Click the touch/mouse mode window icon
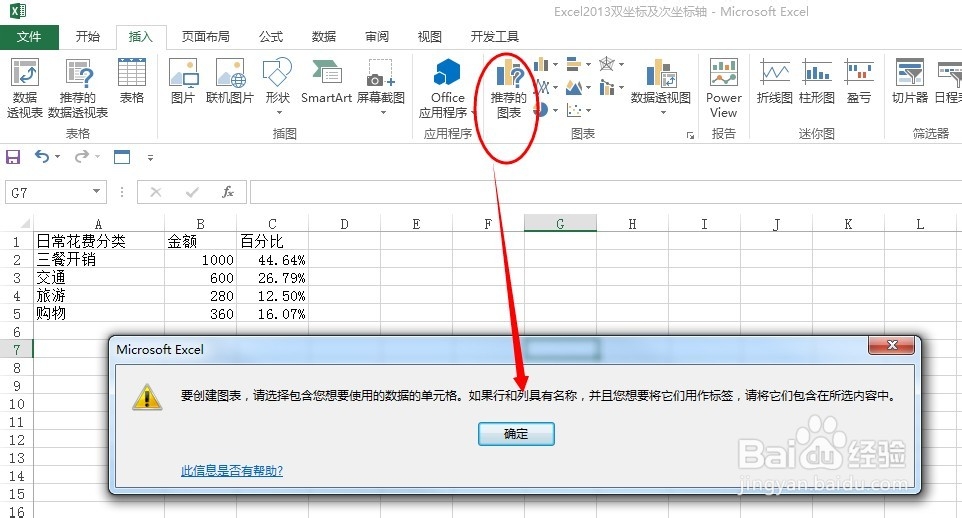The image size is (962, 518). click(x=122, y=157)
